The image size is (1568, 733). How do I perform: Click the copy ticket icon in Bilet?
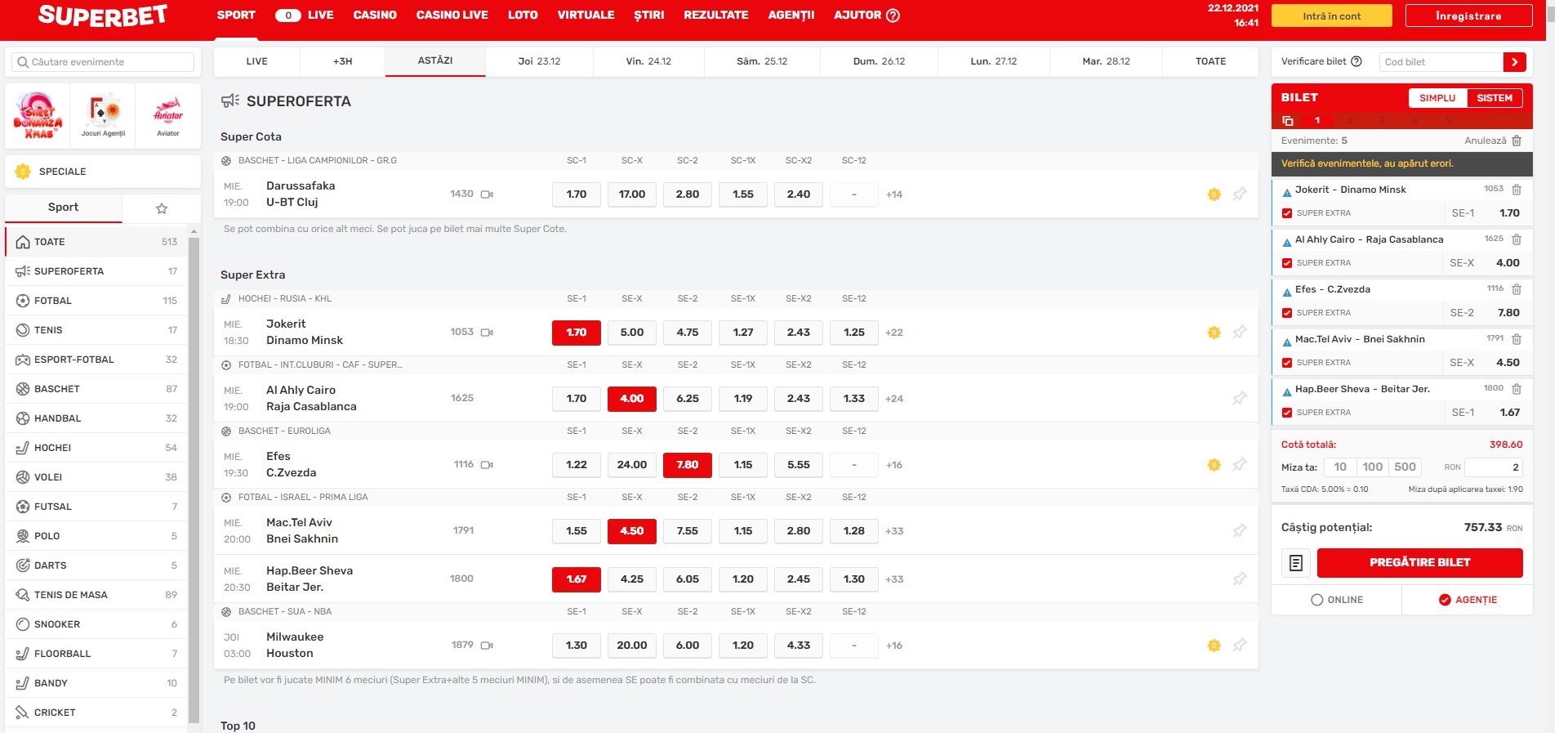[x=1288, y=120]
